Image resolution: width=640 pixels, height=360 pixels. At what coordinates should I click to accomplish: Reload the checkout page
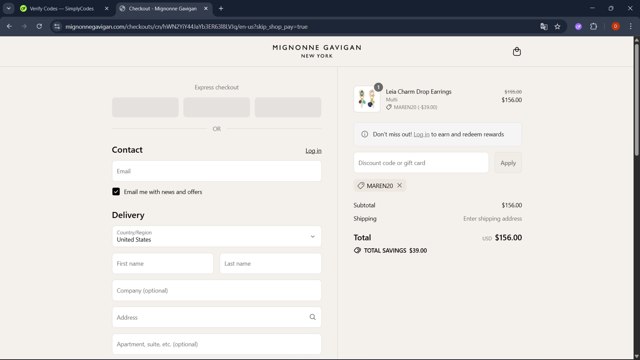click(39, 27)
